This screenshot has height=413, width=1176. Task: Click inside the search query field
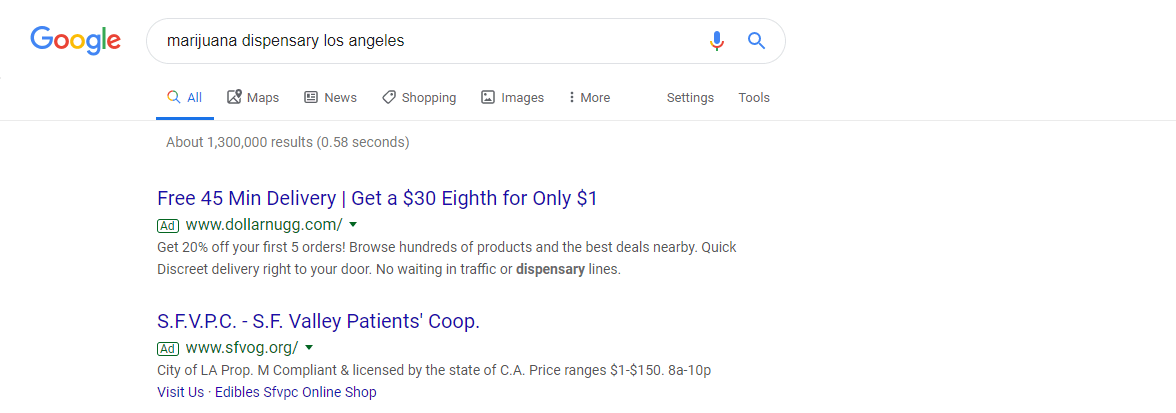pos(428,40)
